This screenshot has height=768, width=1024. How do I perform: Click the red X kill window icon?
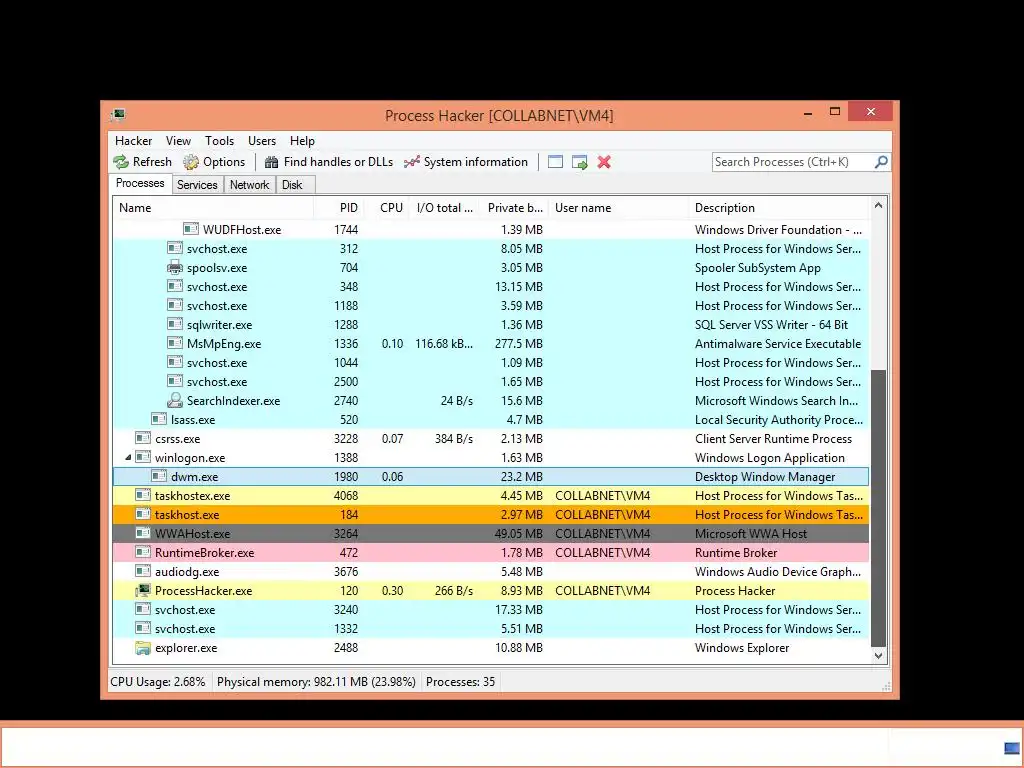click(604, 162)
